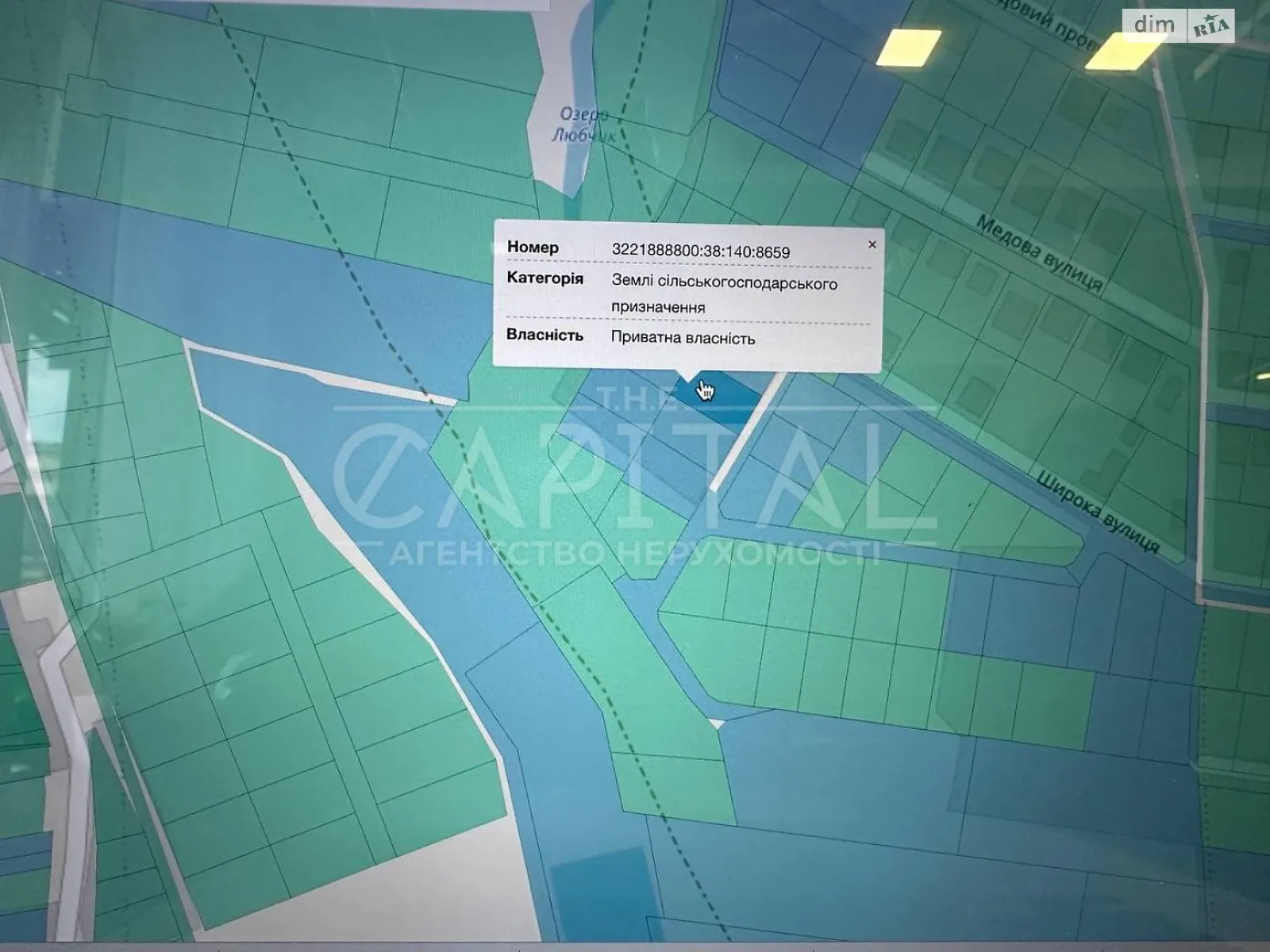Select cadastral number 3221888800:38:140:8659

(700, 252)
